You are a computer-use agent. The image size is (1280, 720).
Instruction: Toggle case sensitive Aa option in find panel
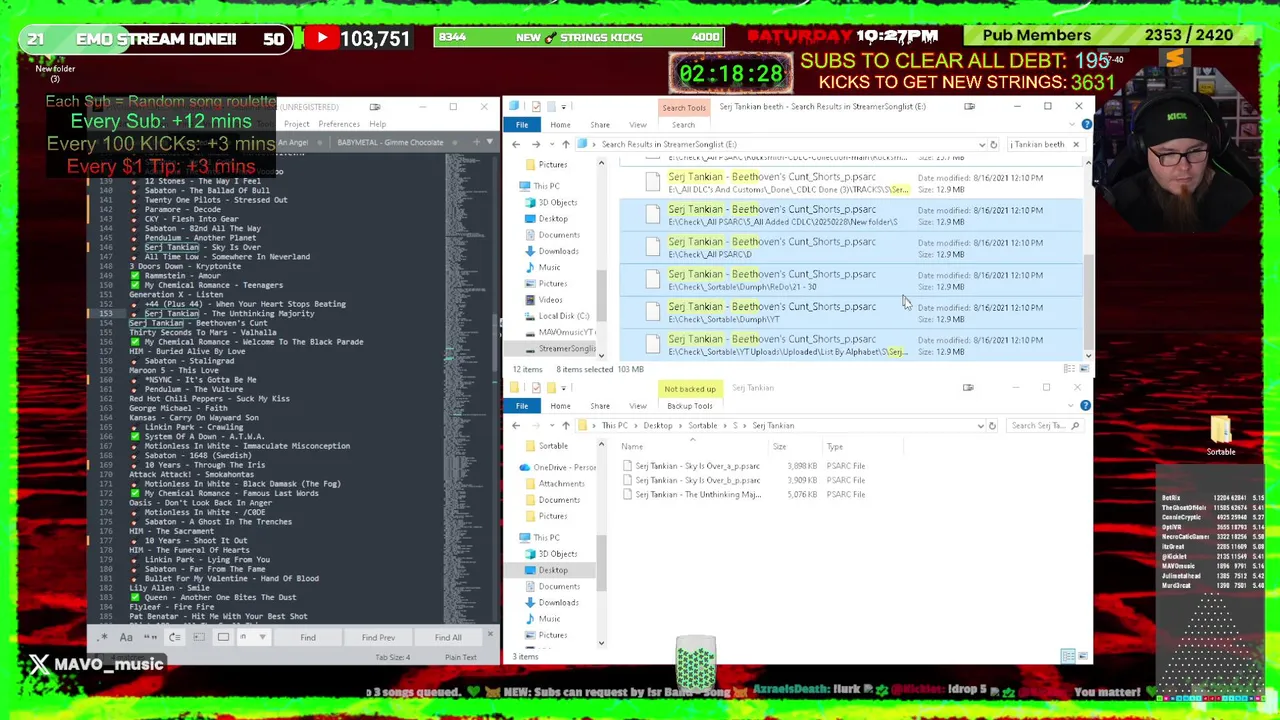point(126,637)
